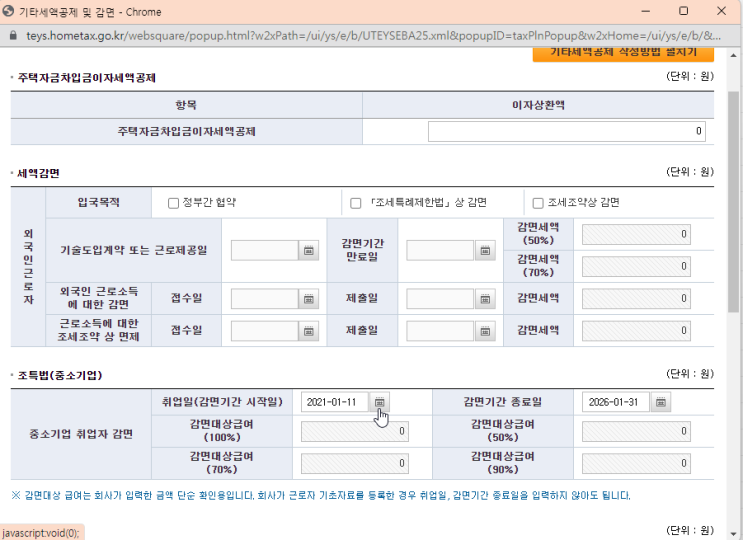Check the 「조세특례제한법」상 감면 checkbox
743x540 pixels.
[355, 203]
